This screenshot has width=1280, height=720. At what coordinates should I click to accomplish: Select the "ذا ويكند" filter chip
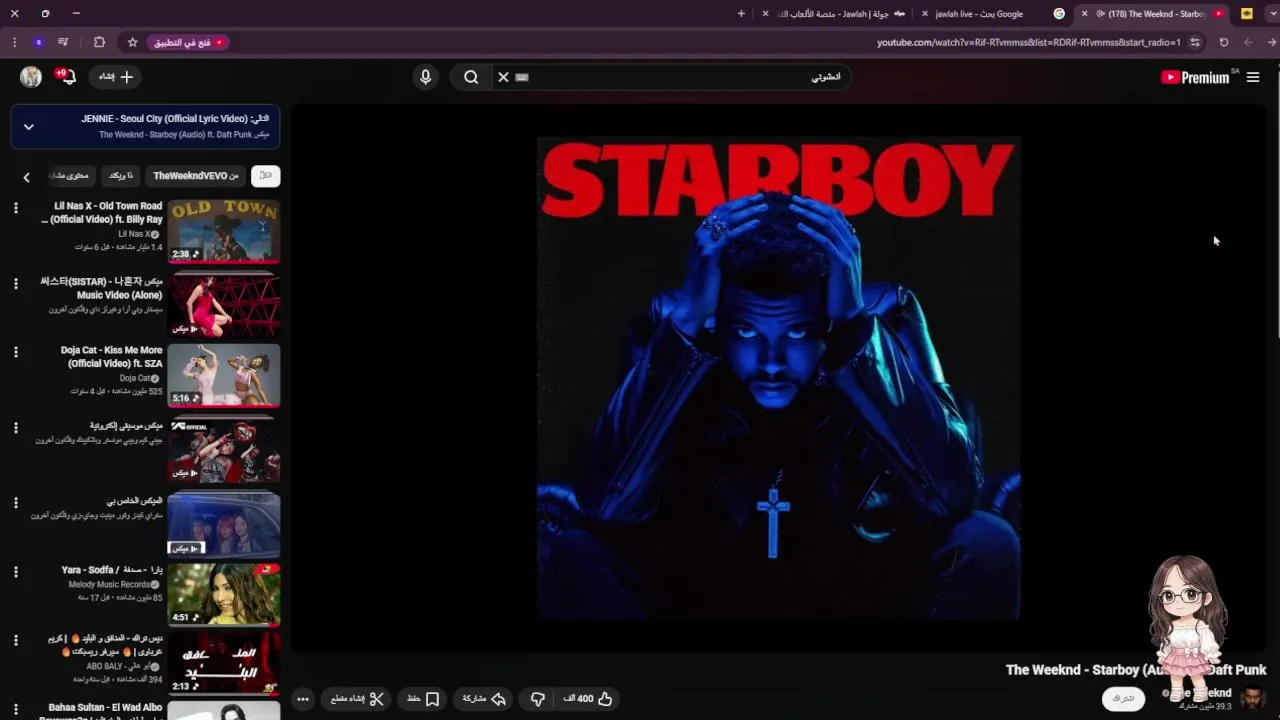121,176
